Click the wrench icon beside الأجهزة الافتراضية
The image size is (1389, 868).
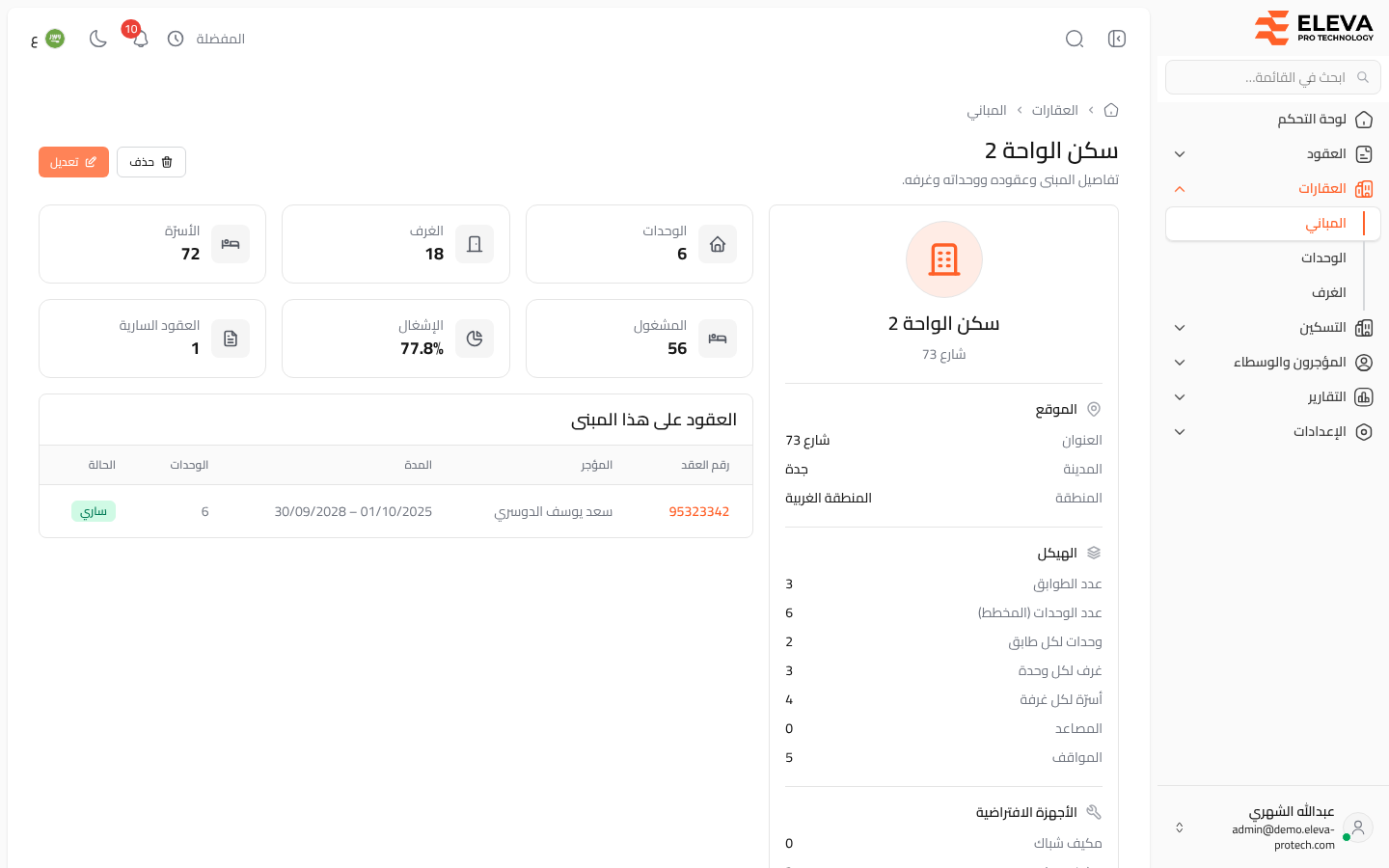(x=1094, y=812)
